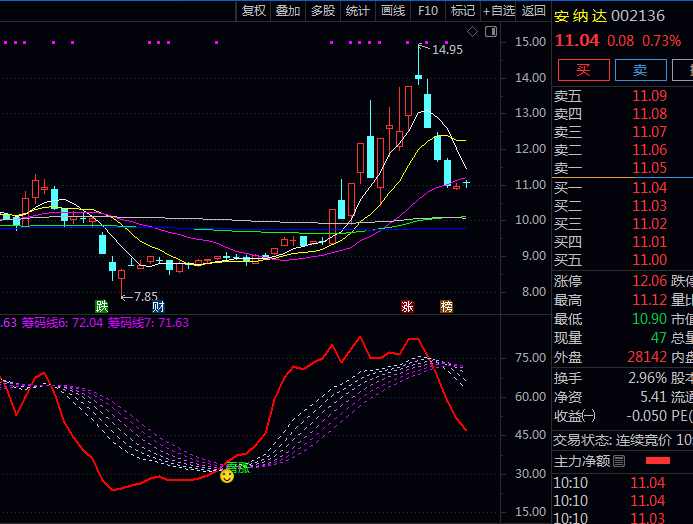Open the 叠加 overlay menu

288,11
